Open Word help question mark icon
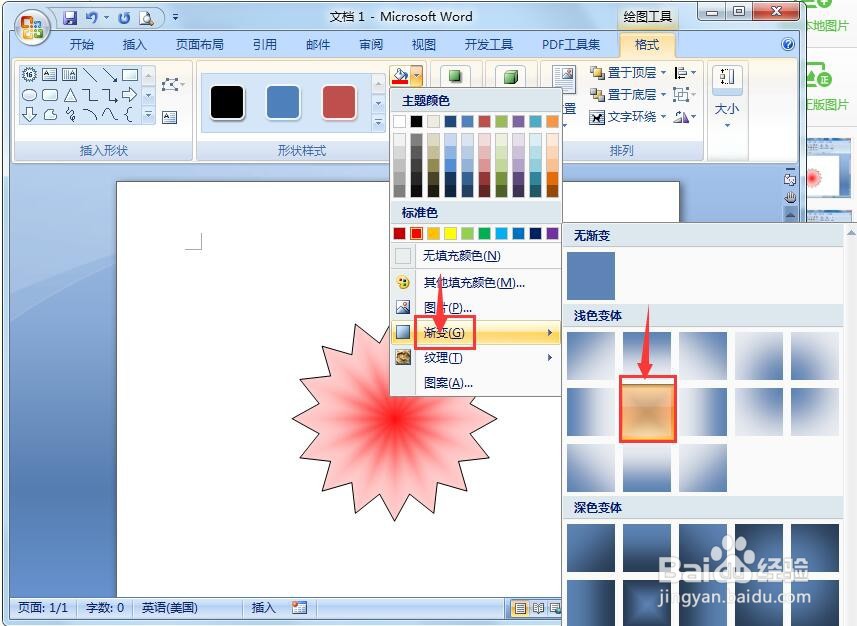The height and width of the screenshot is (626, 857). tap(788, 44)
